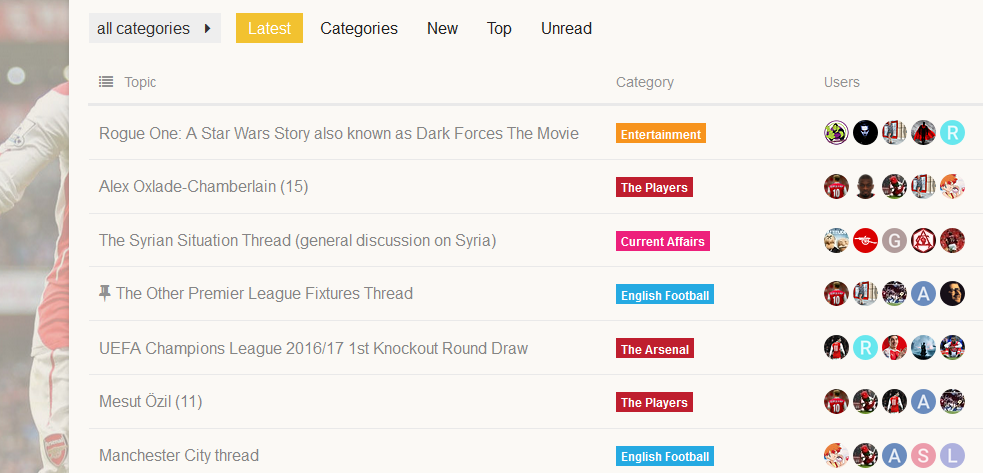Click the teal R avatar in Champions League row
Image resolution: width=983 pixels, height=474 pixels.
pyautogui.click(x=865, y=348)
